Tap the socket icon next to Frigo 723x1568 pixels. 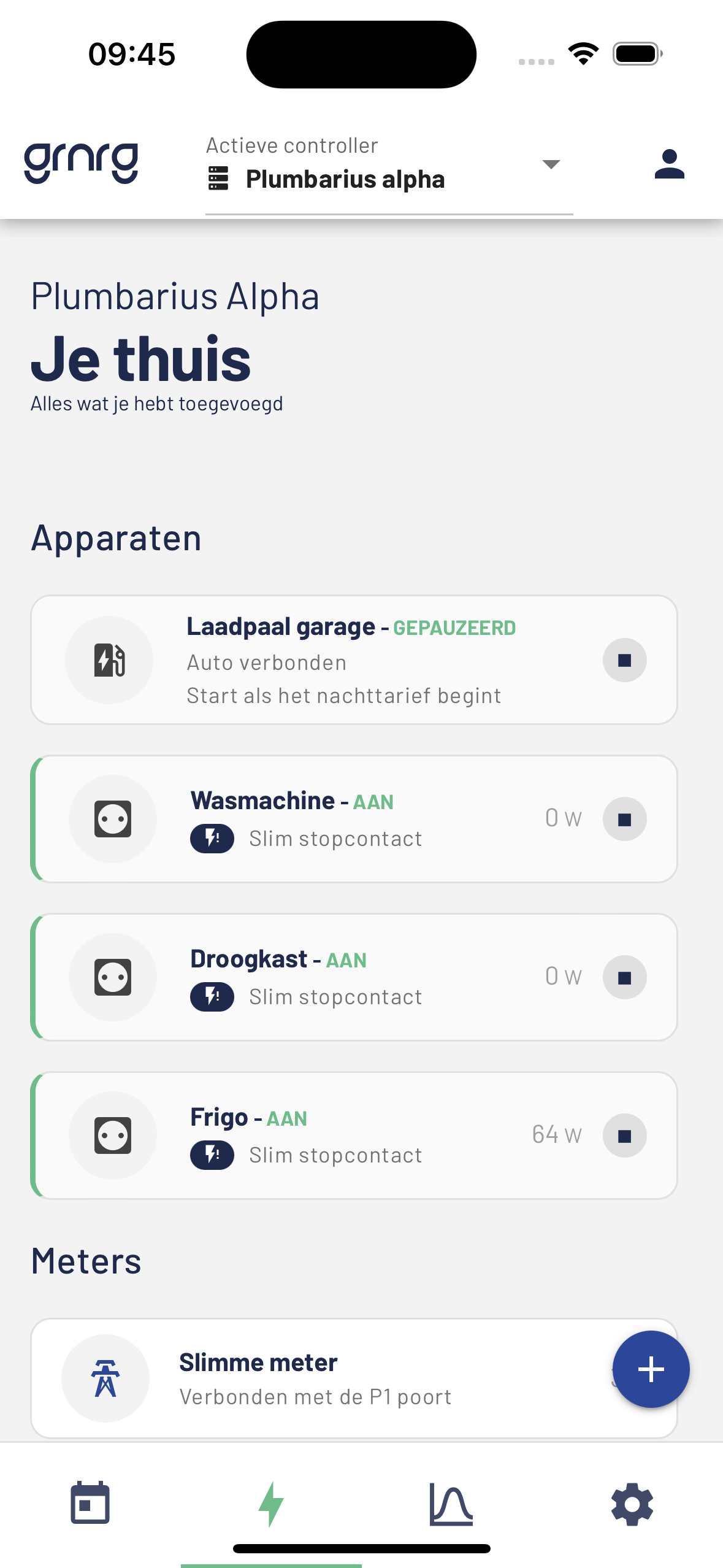pos(113,1135)
